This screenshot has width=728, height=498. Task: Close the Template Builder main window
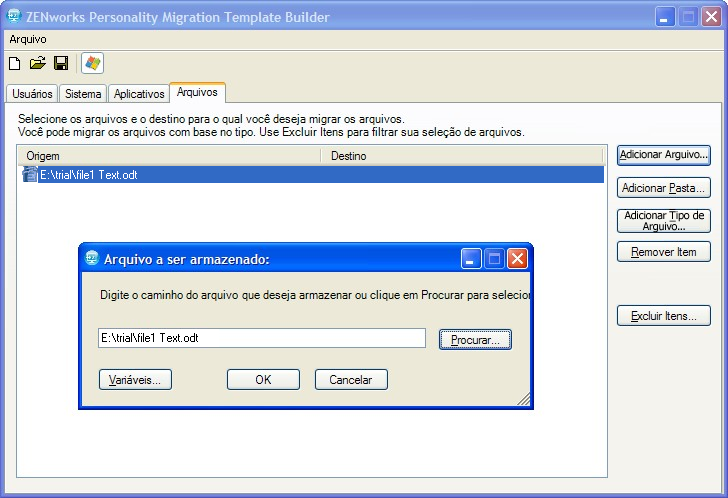pos(711,17)
